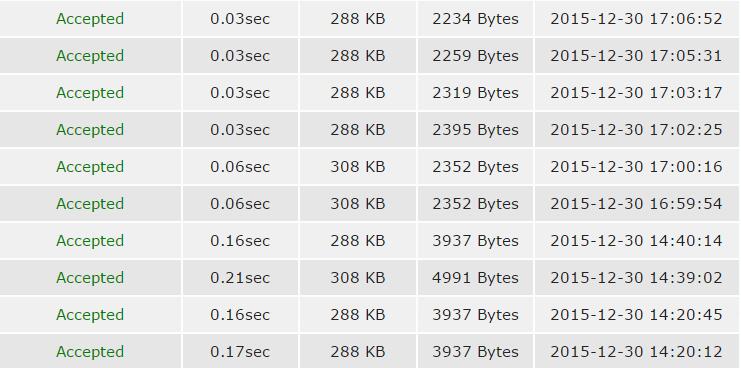The image size is (741, 368).
Task: Click the Accepted status dated 14:39:02
Action: click(90, 277)
